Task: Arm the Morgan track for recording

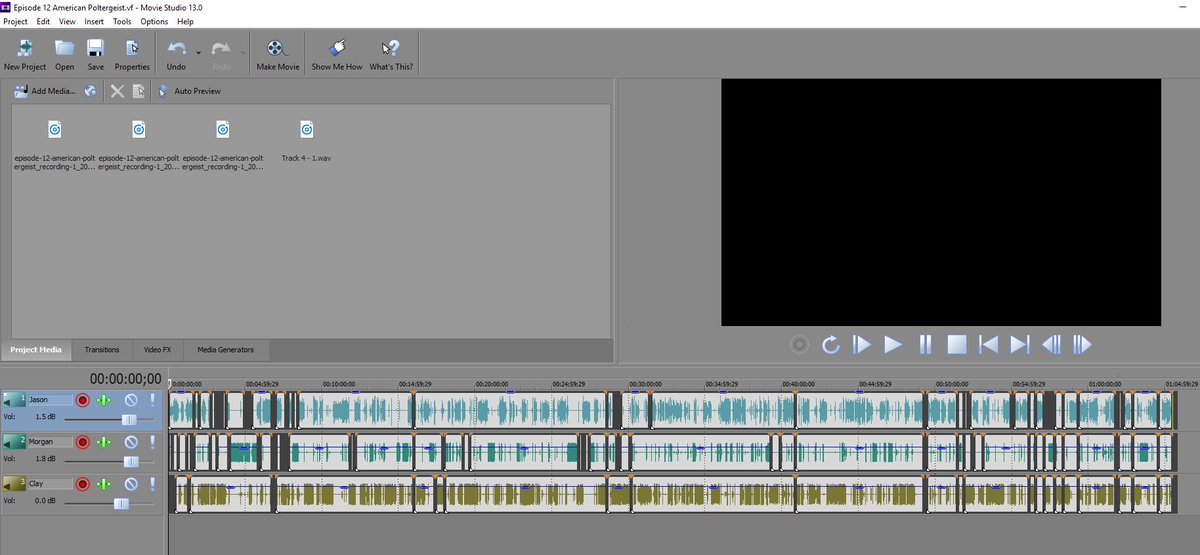Action: (x=82, y=441)
